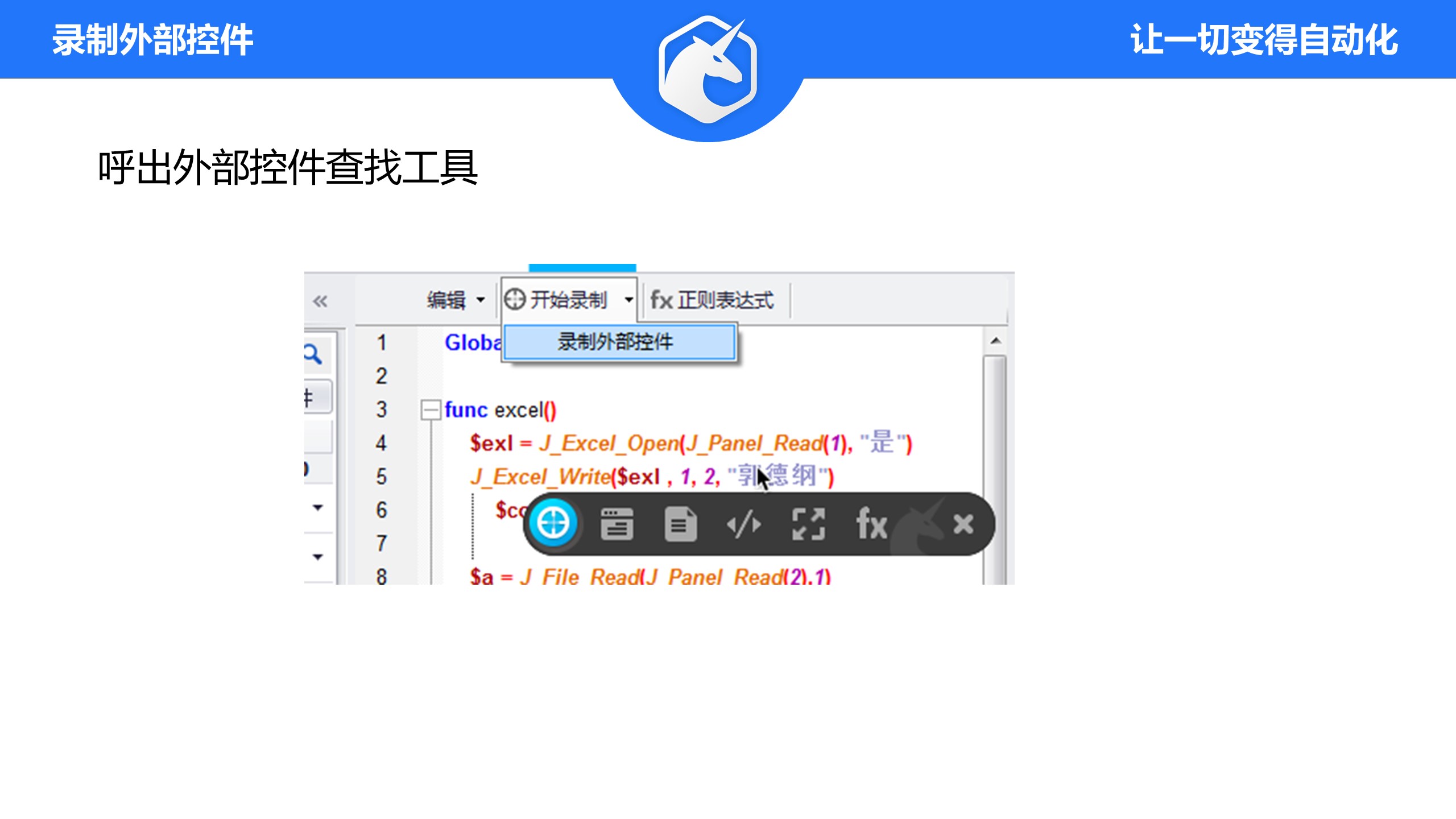Screen dimensions: 1456x819
Task: Click the document icon in floating toolbar
Action: click(680, 524)
